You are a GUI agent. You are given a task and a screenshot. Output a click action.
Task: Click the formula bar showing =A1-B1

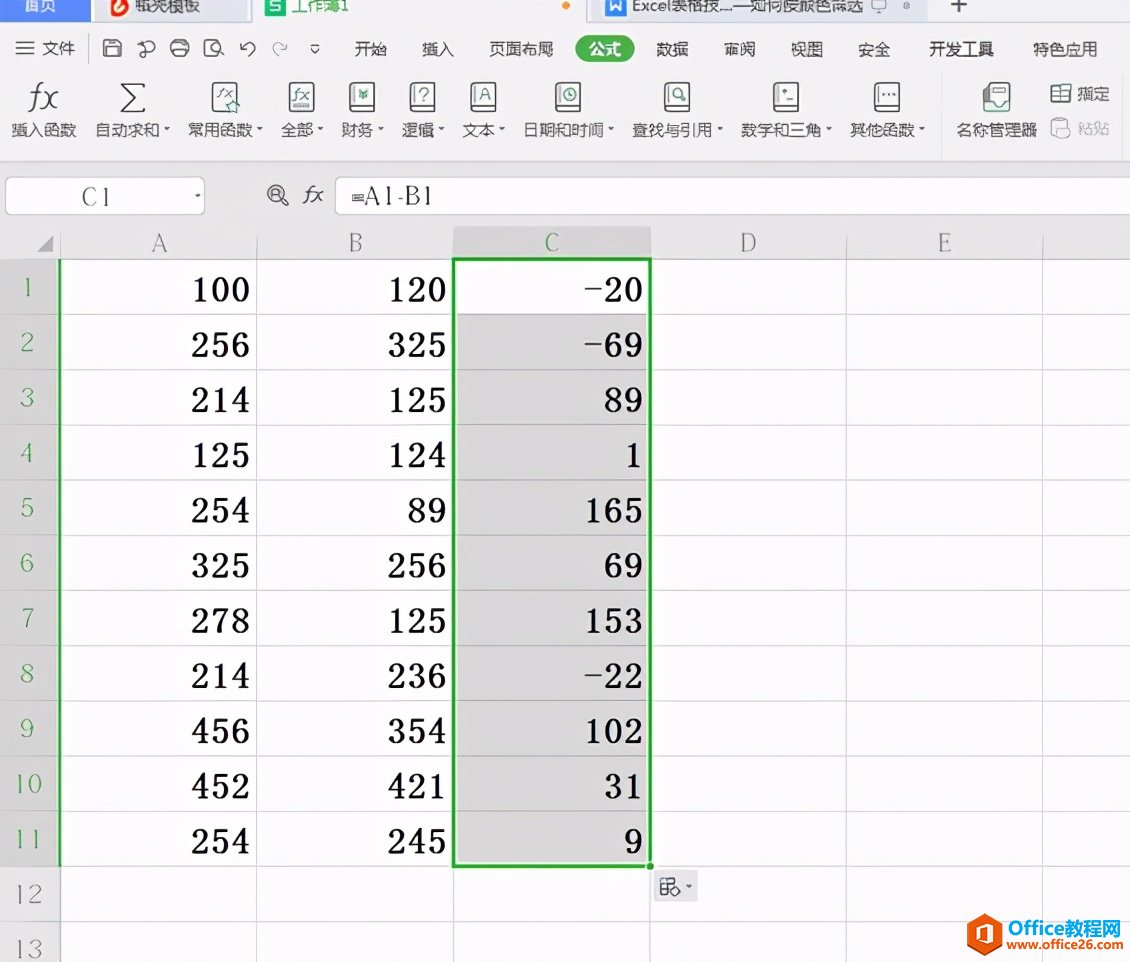(700, 196)
